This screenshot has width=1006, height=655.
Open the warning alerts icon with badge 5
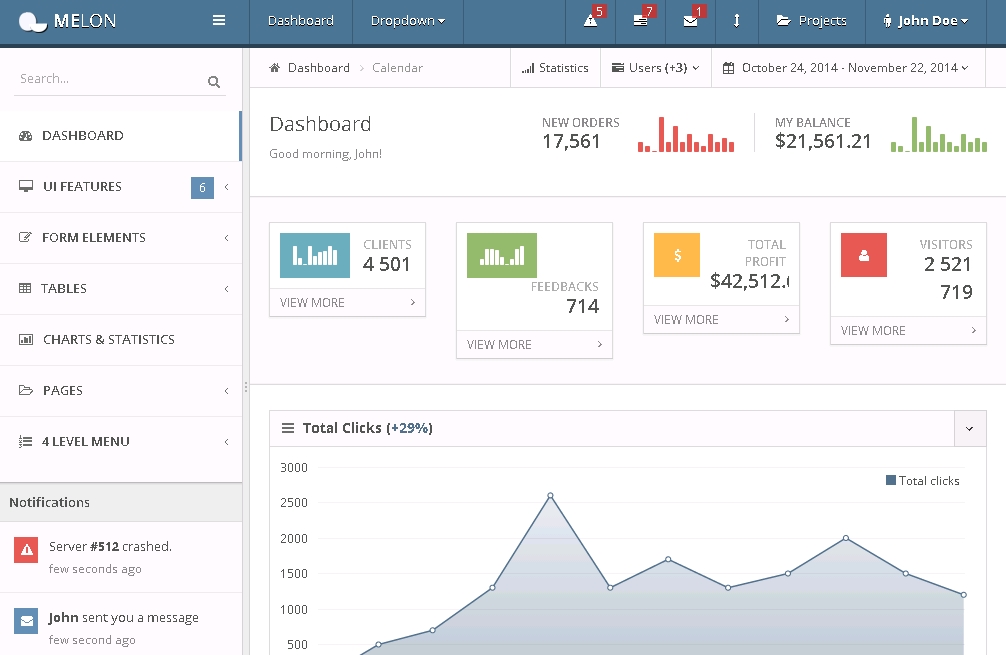pos(591,21)
